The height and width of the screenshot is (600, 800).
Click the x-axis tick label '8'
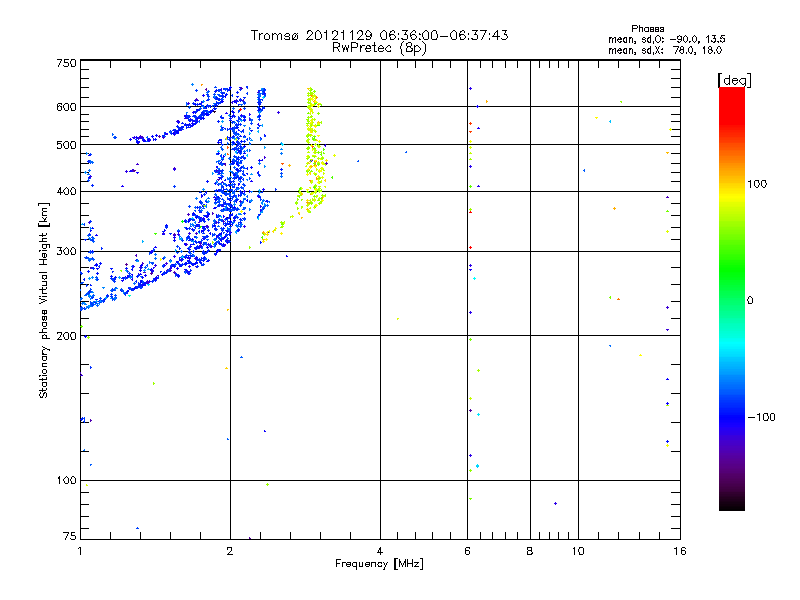click(x=530, y=551)
